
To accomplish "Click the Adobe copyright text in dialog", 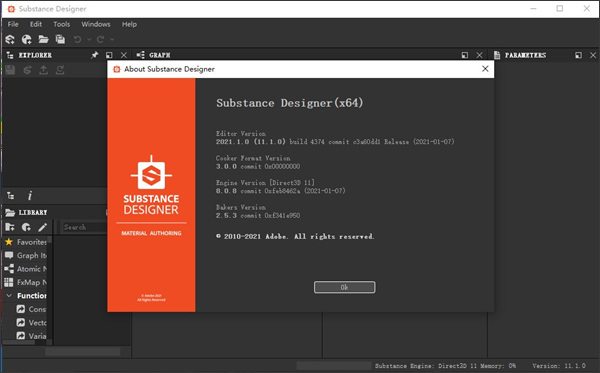I will pyautogui.click(x=295, y=236).
